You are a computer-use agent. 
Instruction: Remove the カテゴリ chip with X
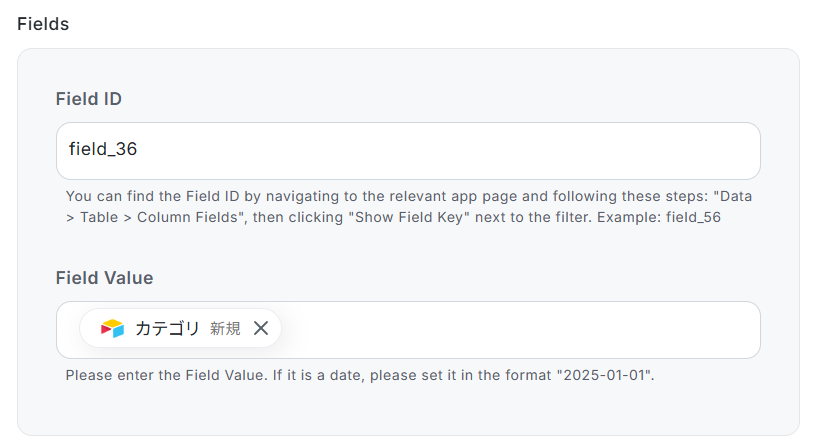coord(261,328)
